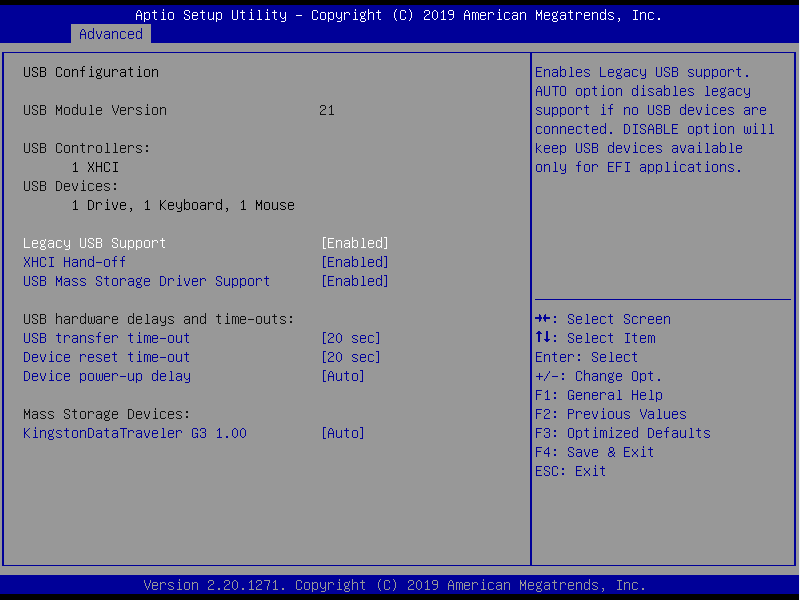Select the KingstonDataTraveler G3 1.00 device label

134,433
